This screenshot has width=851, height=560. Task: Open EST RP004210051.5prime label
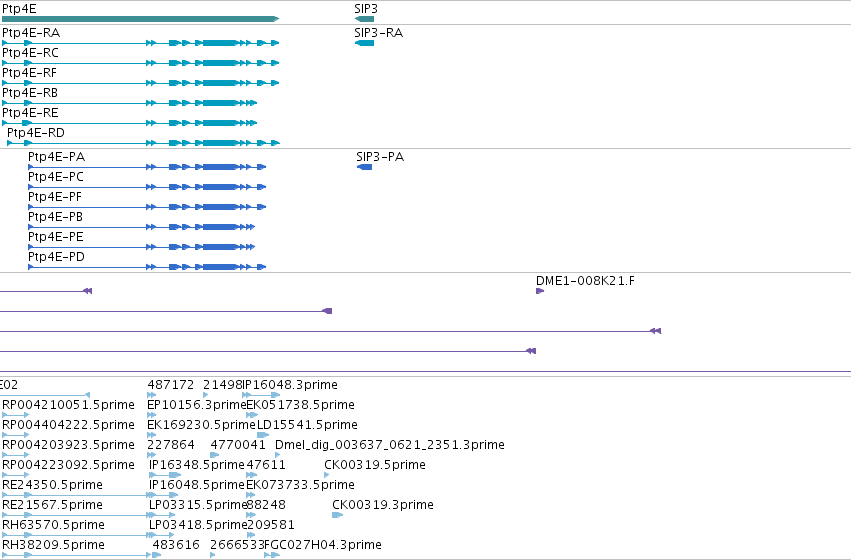click(x=68, y=405)
